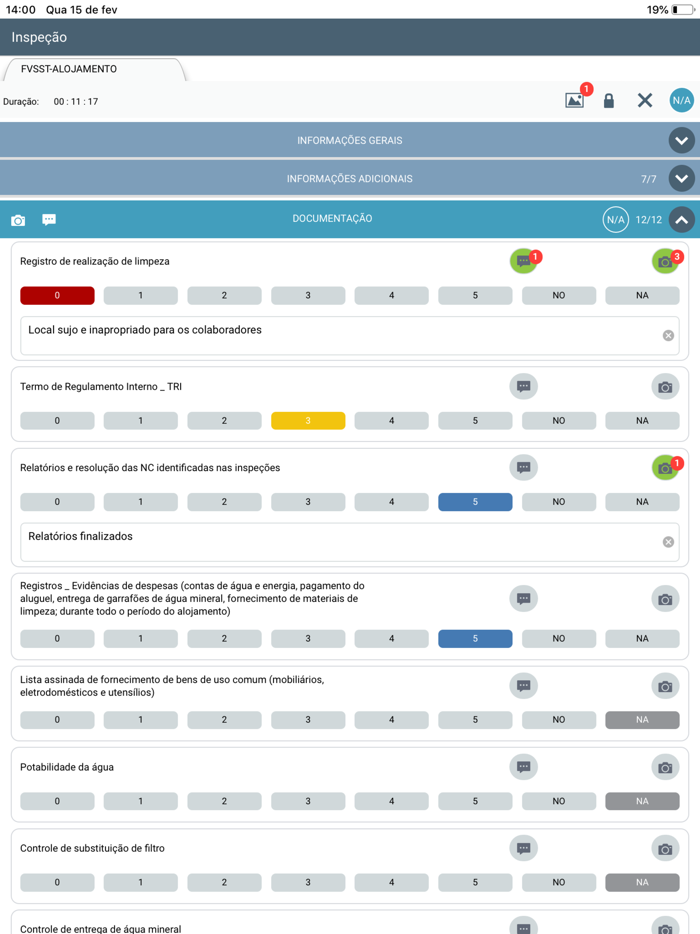Tap the duration timer 00:11:17

pyautogui.click(x=76, y=102)
